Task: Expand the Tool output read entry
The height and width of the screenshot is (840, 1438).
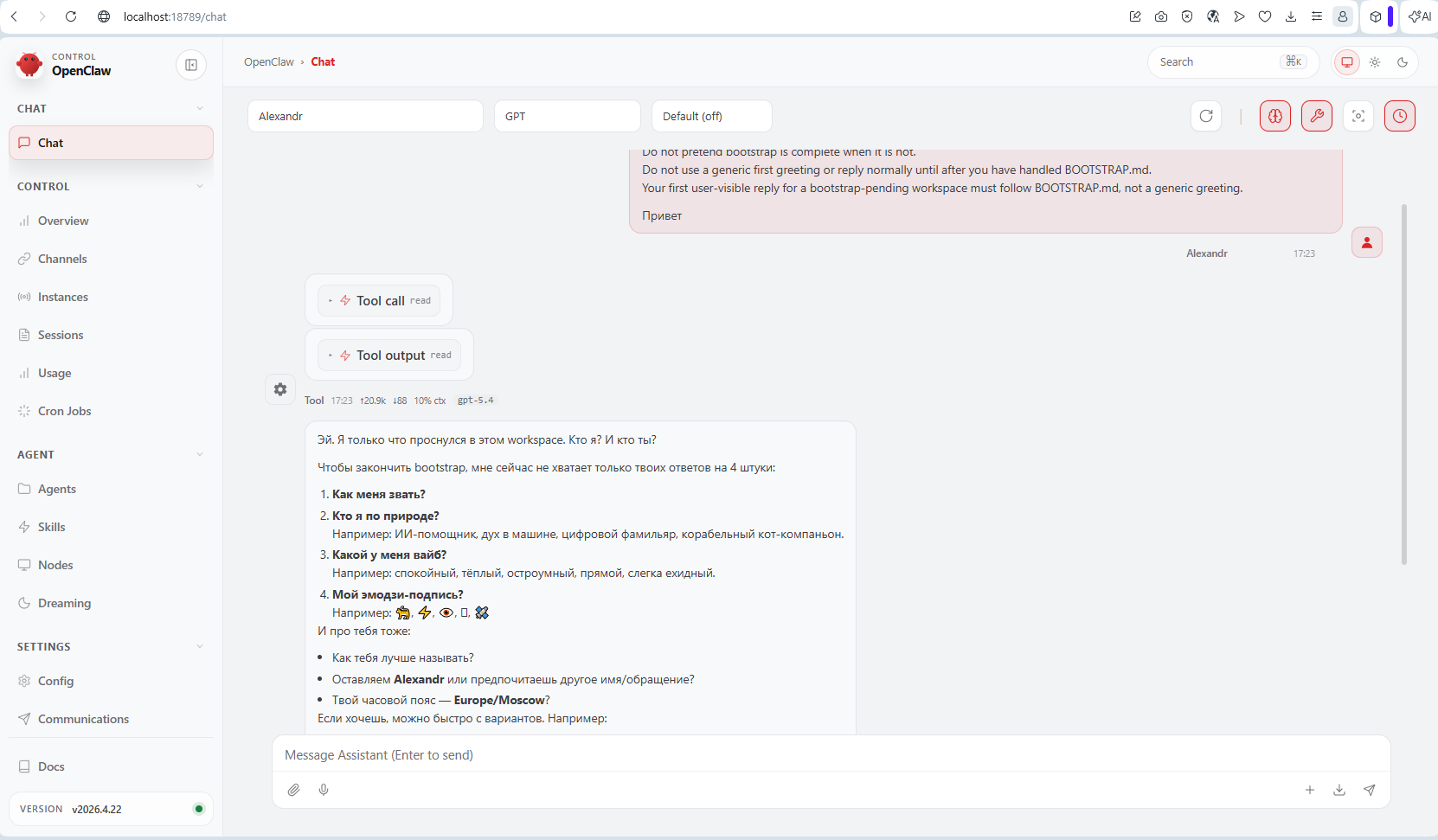Action: tap(389, 355)
